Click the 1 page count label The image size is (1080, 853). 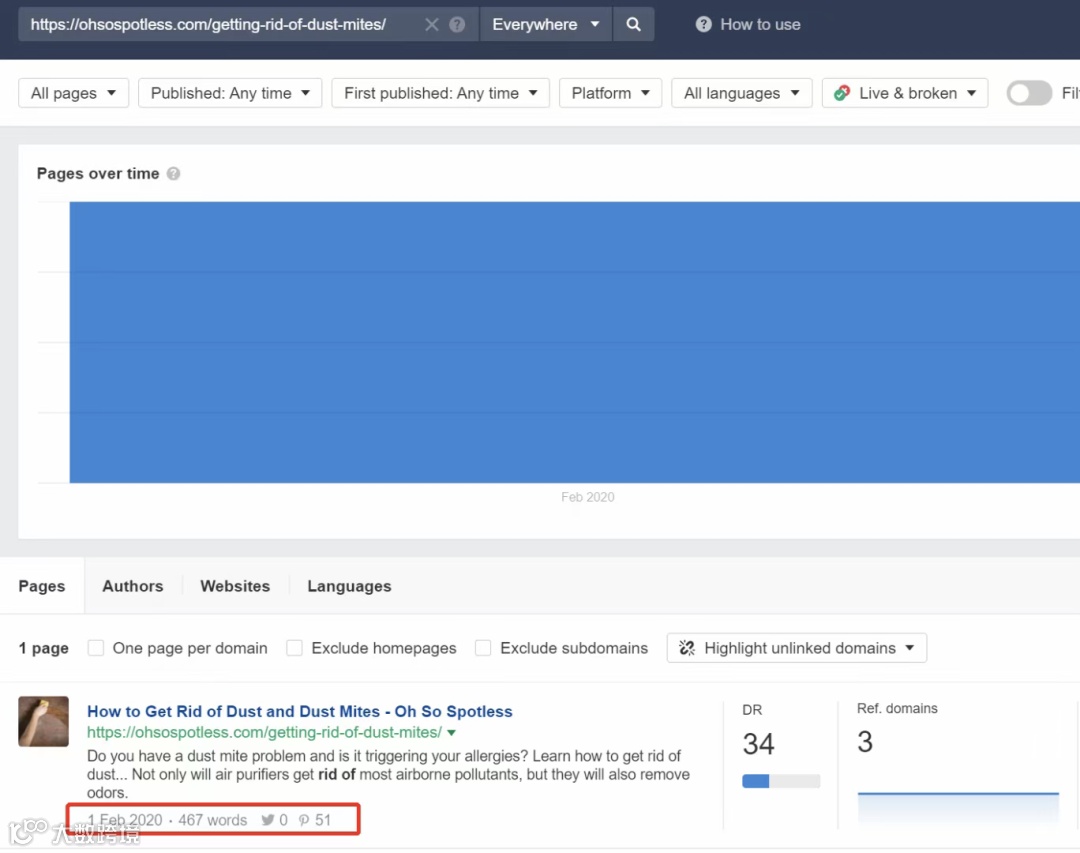click(43, 648)
